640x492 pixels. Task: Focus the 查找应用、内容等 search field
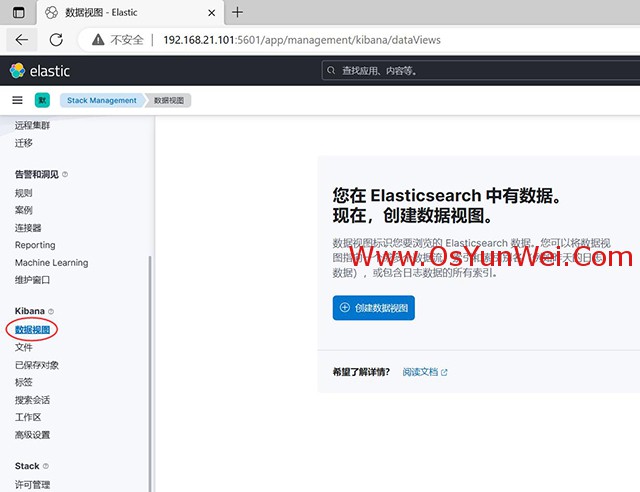point(481,71)
